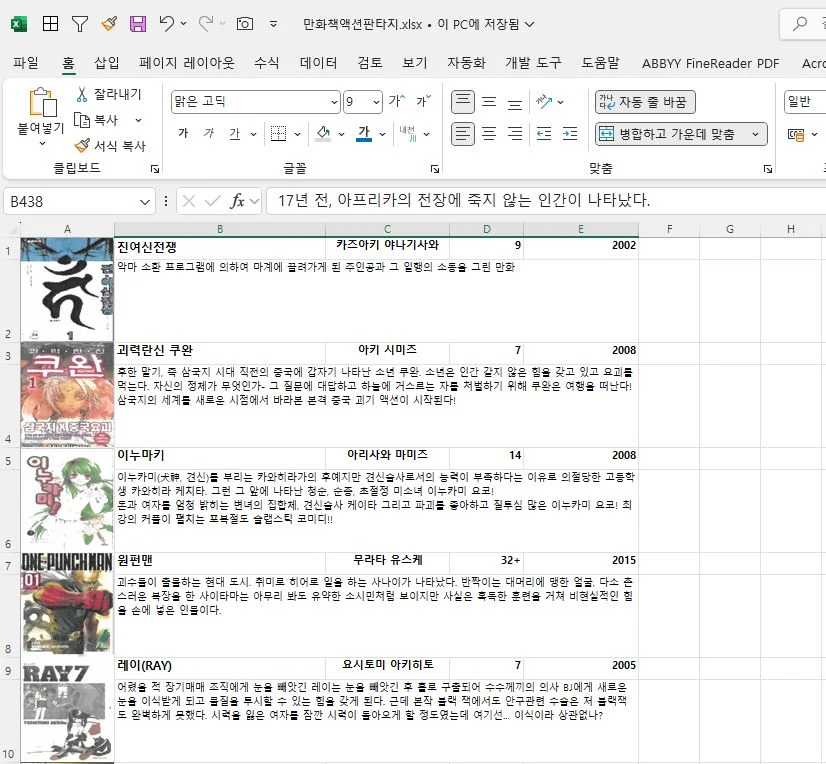The image size is (826, 764).
Task: Open clipboard group dialog launcher
Action: tap(155, 169)
